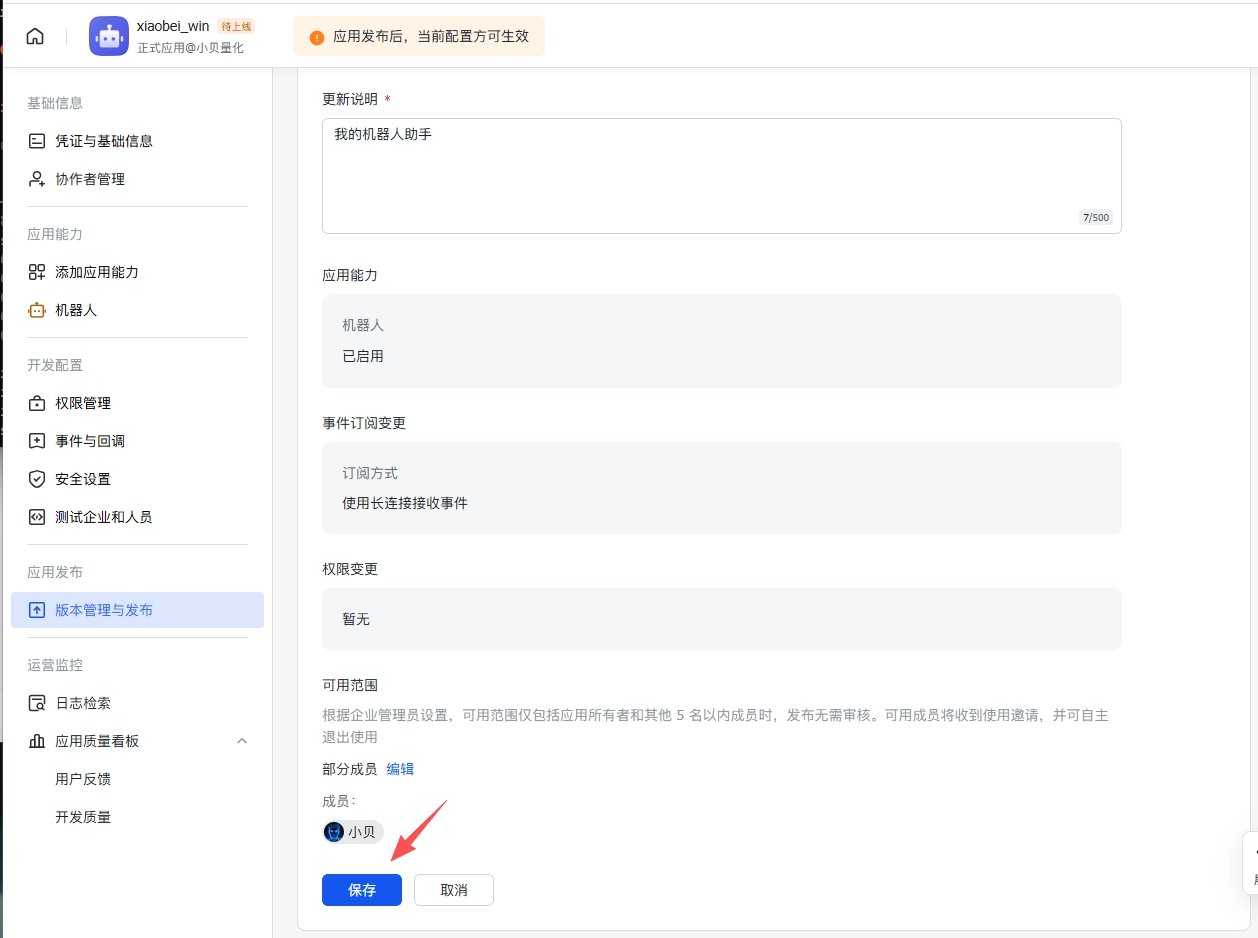Open 机器人 configuration via the robot icon
The image size is (1258, 938).
click(x=35, y=310)
